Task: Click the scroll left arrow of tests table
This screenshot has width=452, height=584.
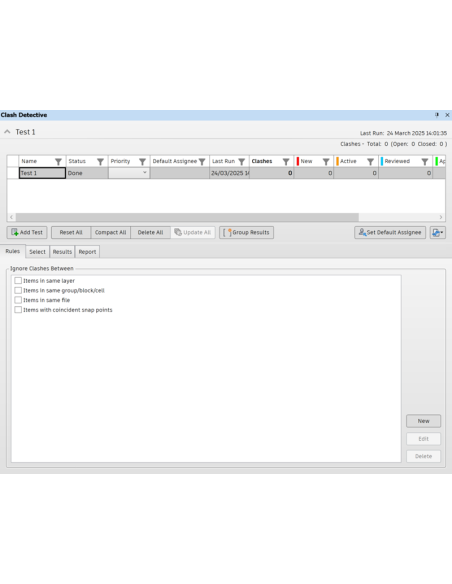Action: [11, 217]
